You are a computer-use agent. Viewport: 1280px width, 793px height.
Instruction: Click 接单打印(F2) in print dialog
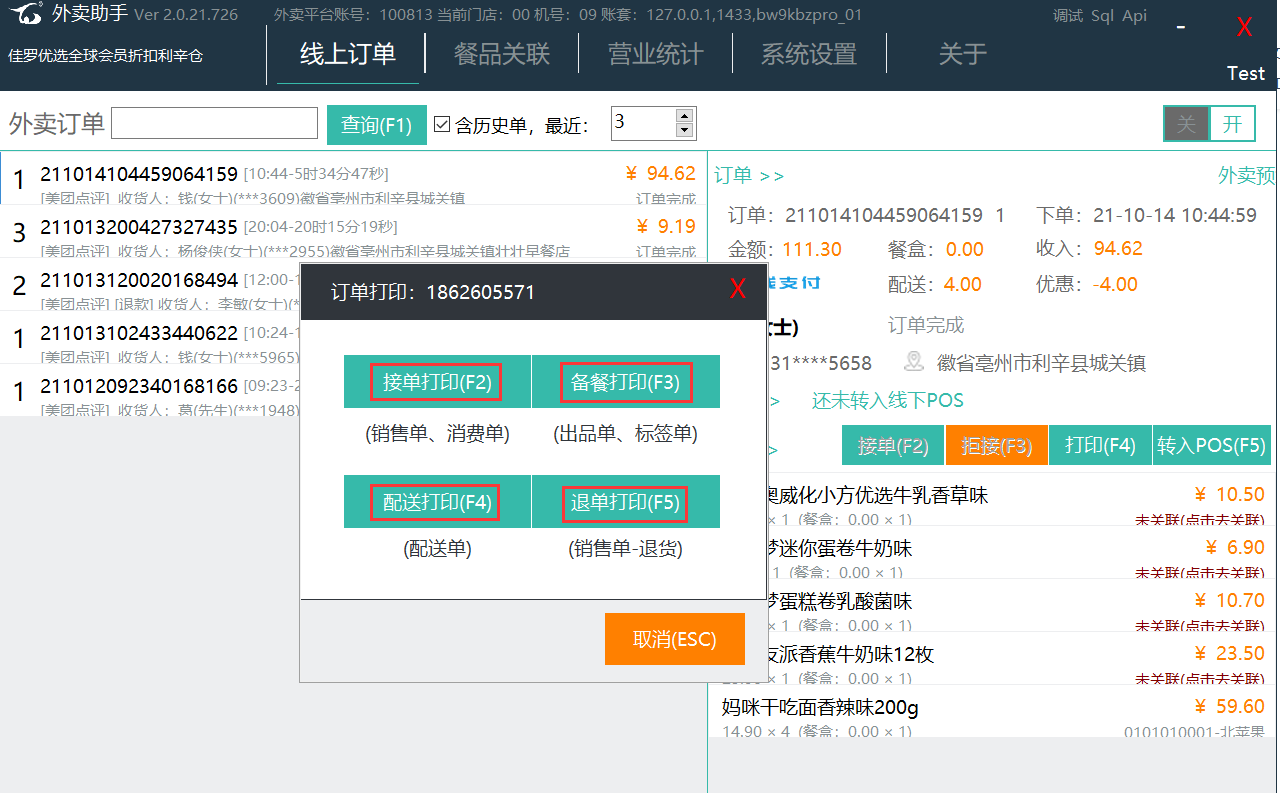click(436, 382)
